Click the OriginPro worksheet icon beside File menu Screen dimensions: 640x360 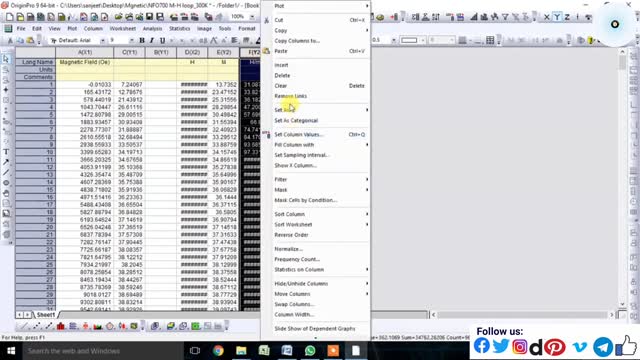tap(8, 29)
